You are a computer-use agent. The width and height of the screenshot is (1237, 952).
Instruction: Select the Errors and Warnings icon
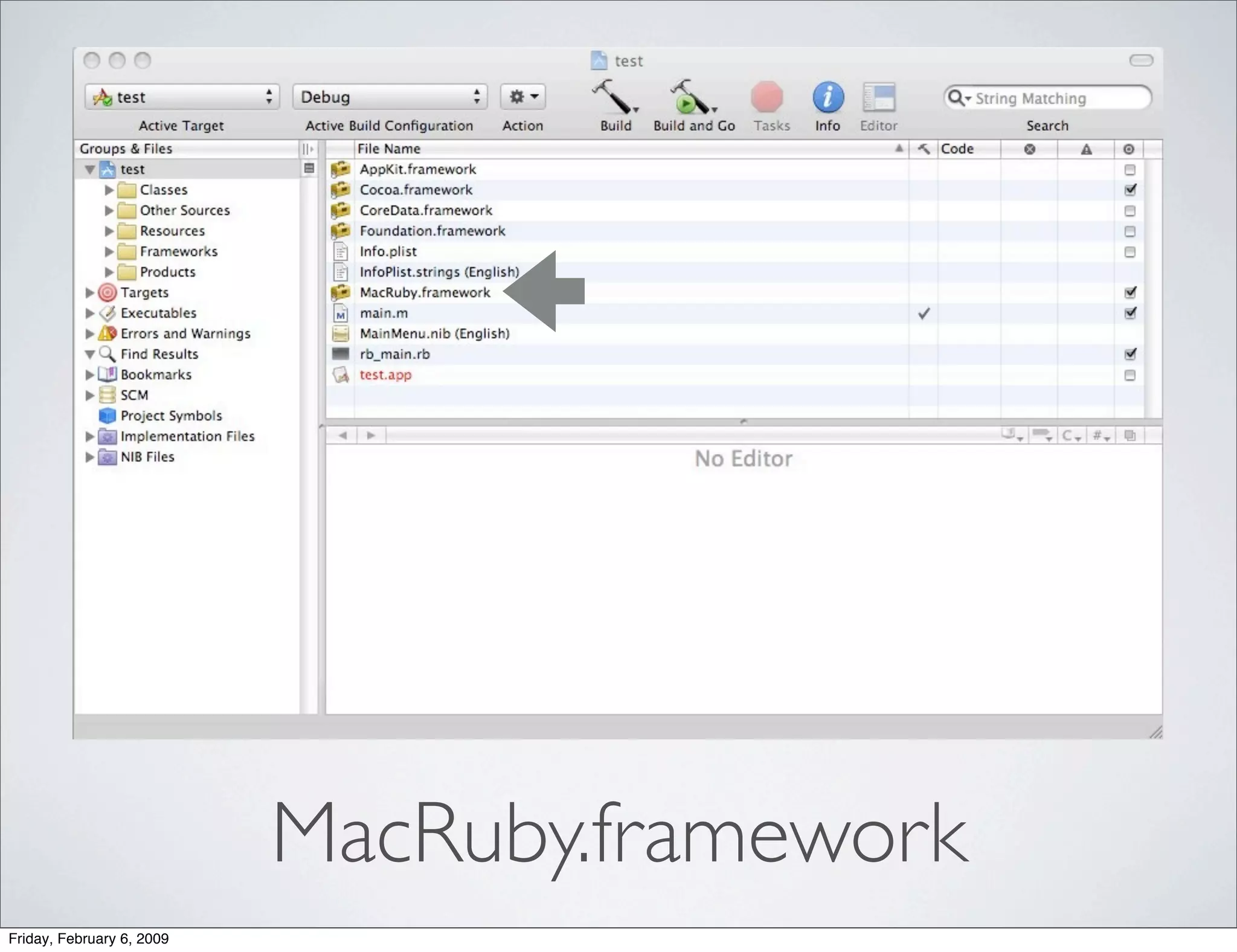tap(107, 333)
